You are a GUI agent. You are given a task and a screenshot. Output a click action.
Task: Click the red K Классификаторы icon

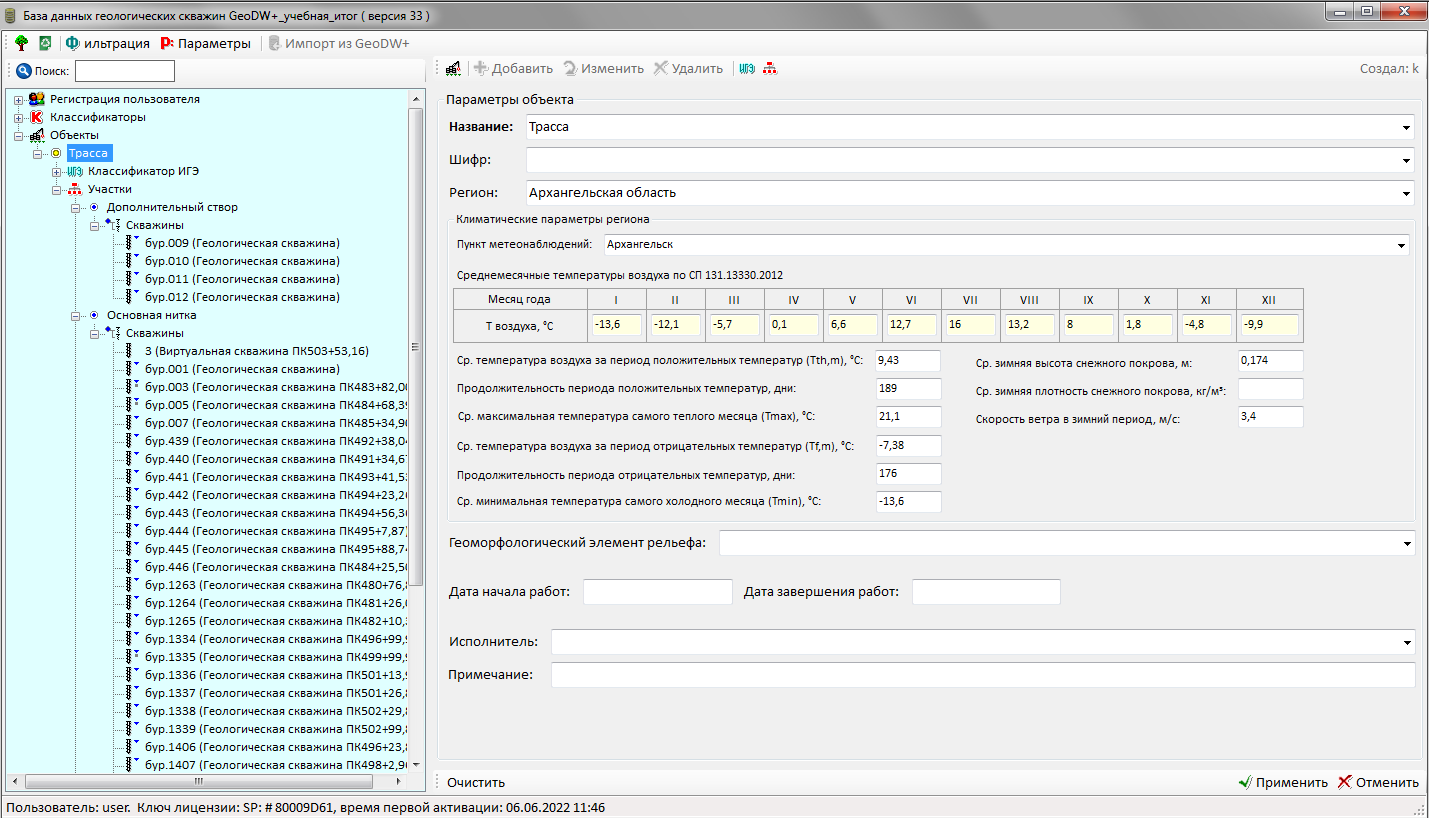[x=39, y=117]
